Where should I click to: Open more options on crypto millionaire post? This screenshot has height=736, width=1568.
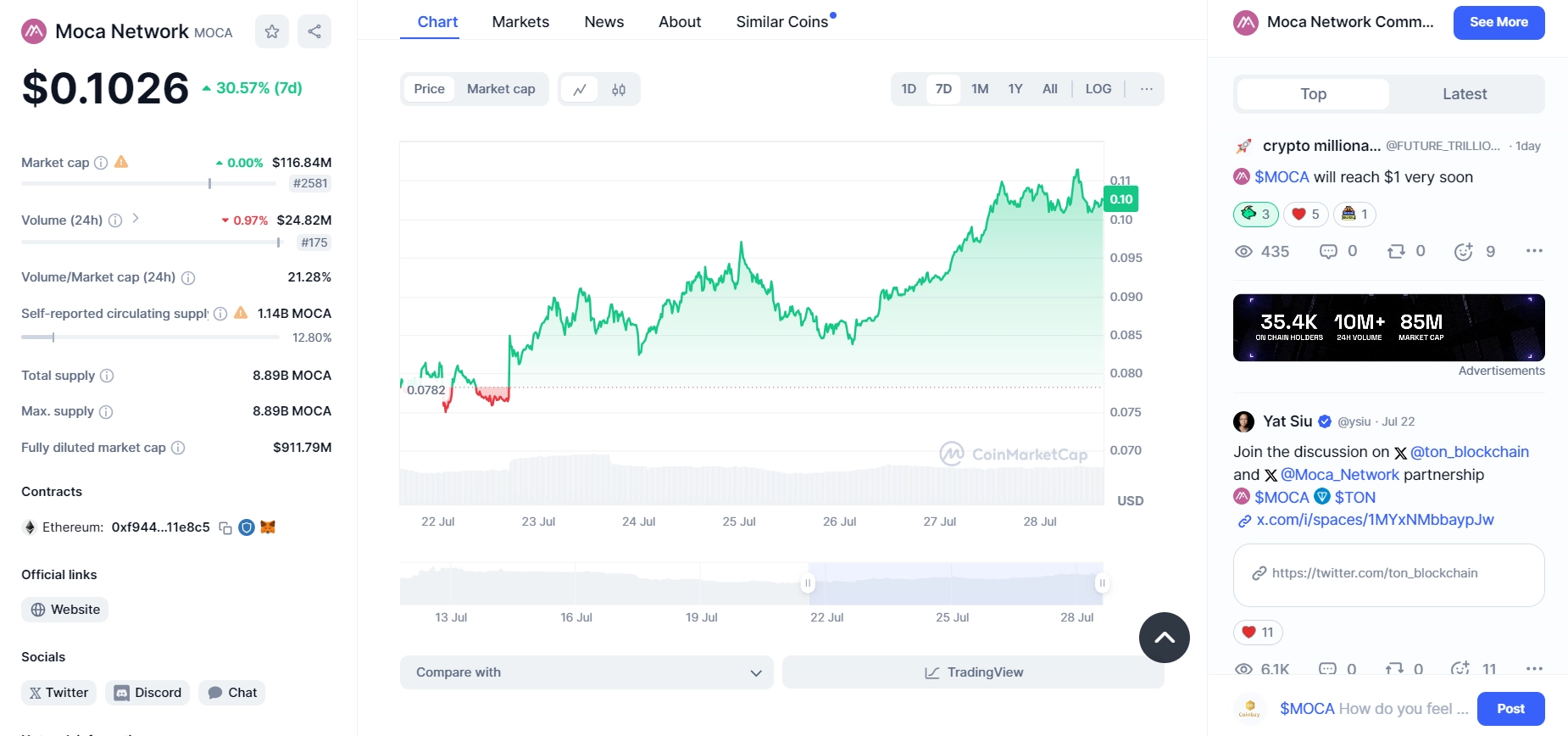click(1534, 251)
